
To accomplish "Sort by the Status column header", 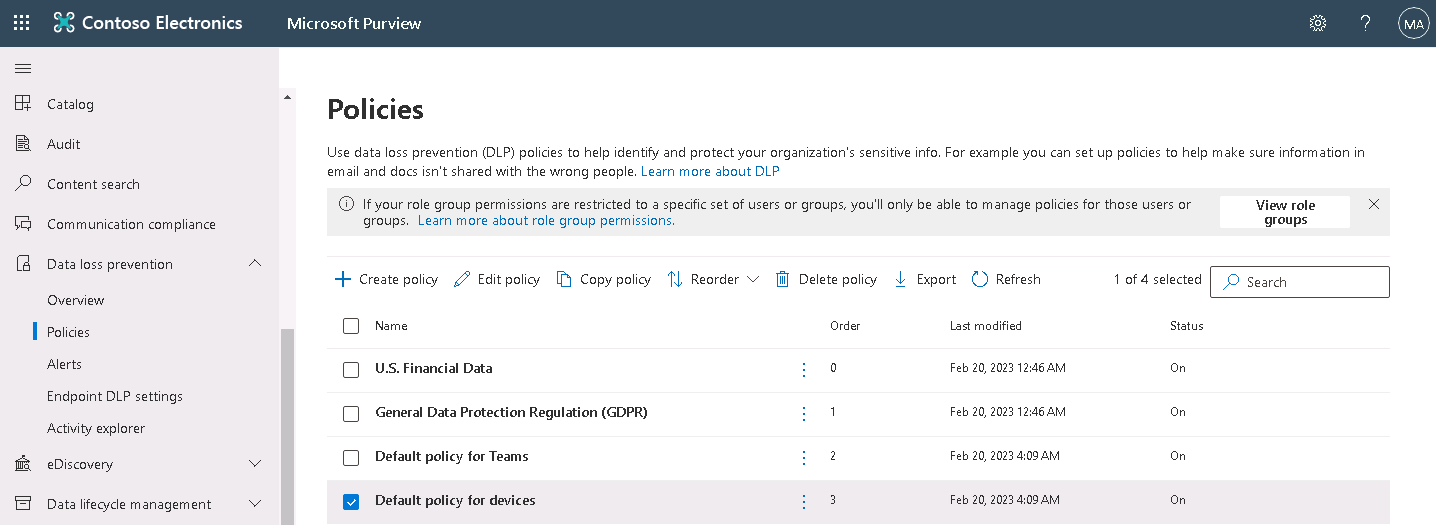I will pyautogui.click(x=1187, y=326).
